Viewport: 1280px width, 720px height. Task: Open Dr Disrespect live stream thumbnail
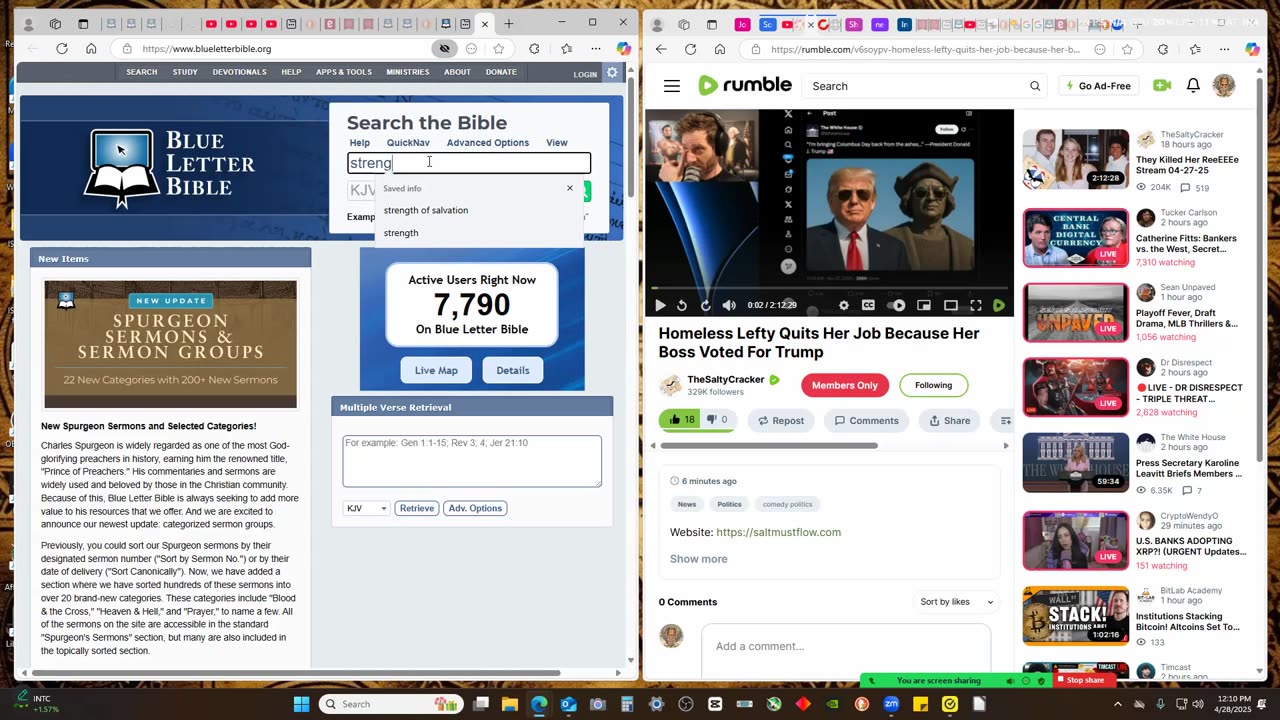click(x=1075, y=387)
